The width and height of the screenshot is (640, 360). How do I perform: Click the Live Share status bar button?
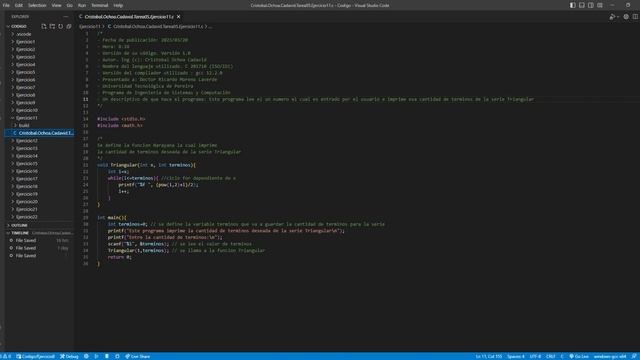[138, 356]
